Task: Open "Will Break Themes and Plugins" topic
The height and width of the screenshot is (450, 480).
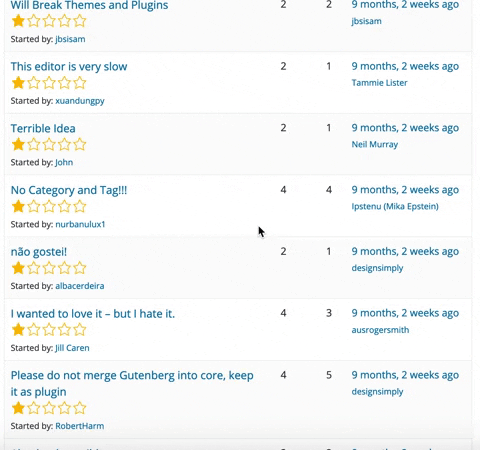Action: (89, 5)
